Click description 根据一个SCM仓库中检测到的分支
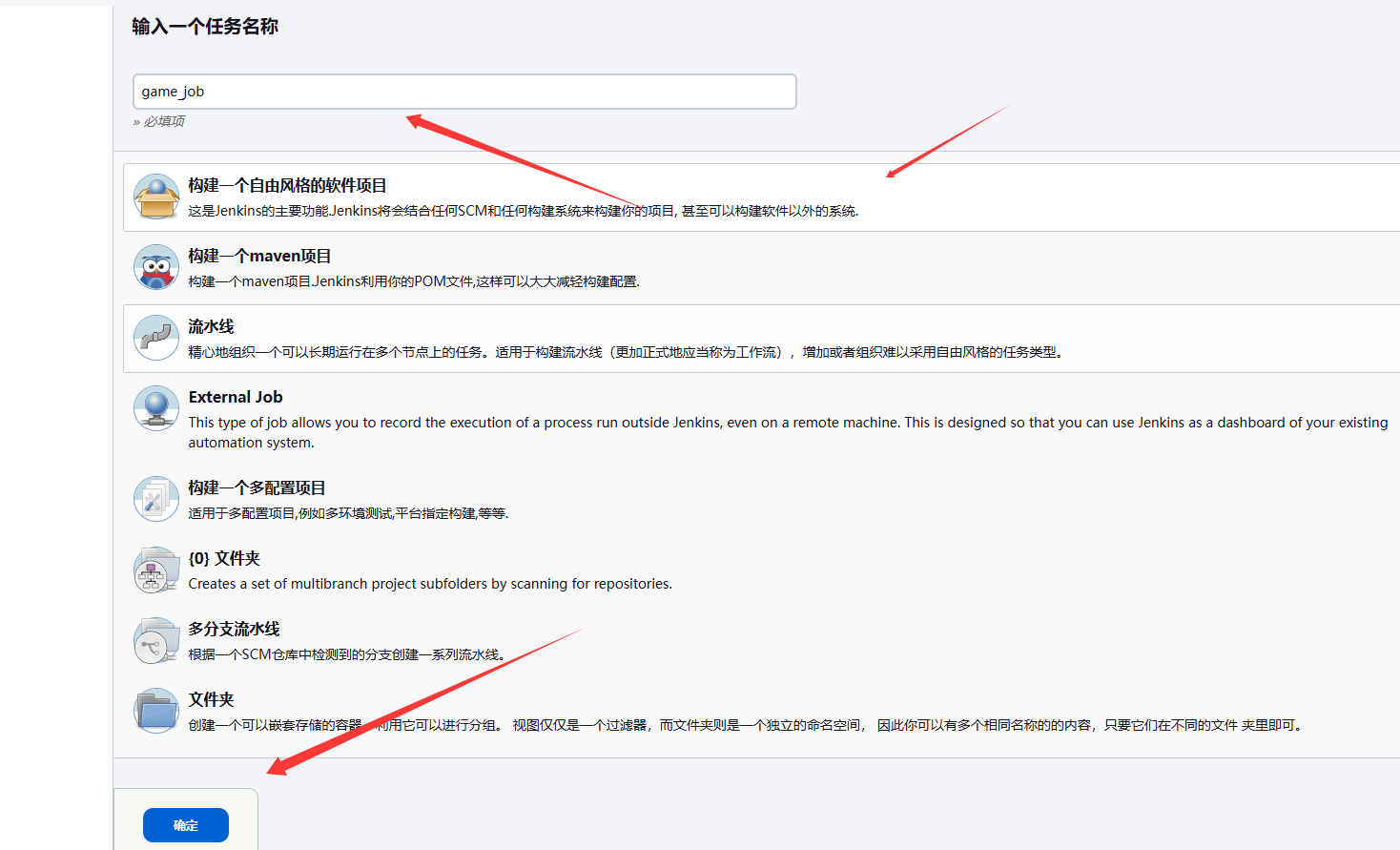This screenshot has width=1400, height=850. (x=347, y=654)
